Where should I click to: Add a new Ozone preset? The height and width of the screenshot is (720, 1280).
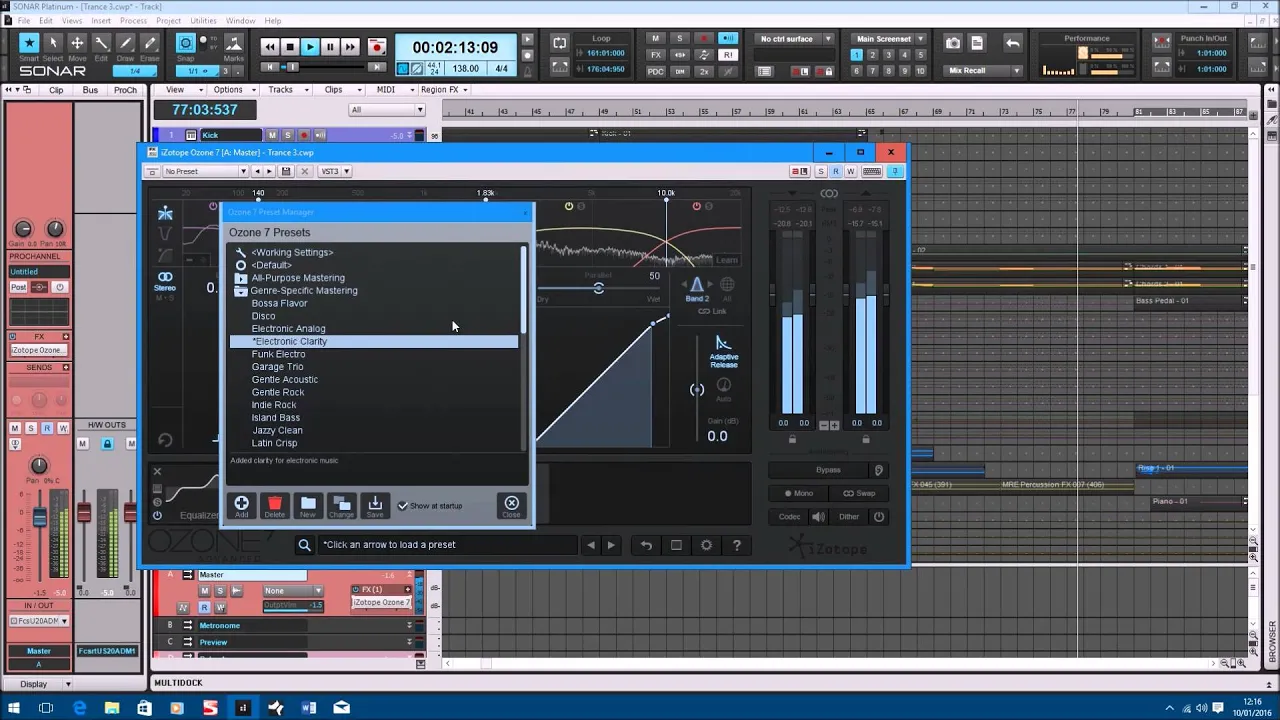[x=241, y=506]
